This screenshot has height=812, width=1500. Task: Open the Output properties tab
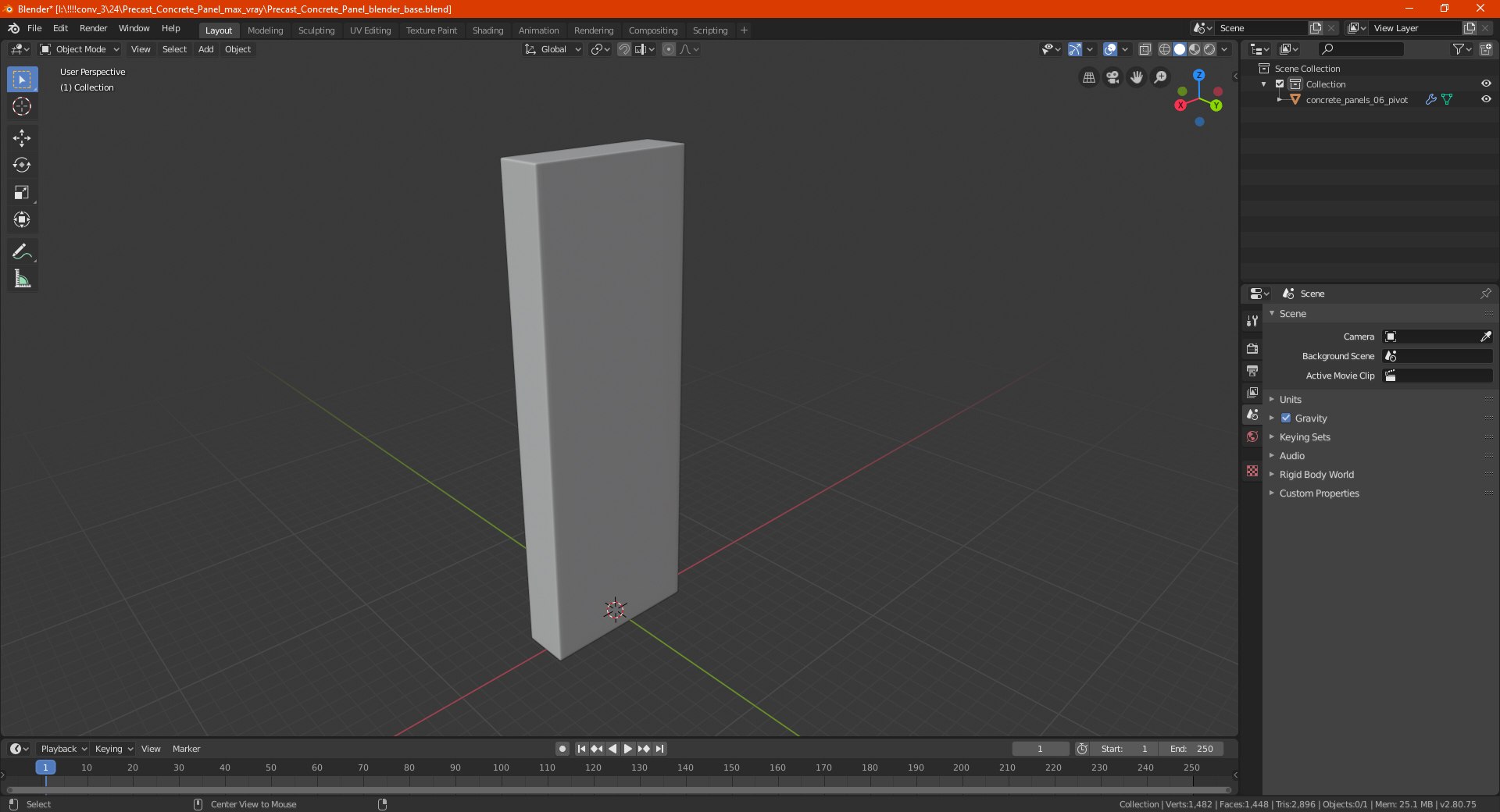(x=1252, y=370)
